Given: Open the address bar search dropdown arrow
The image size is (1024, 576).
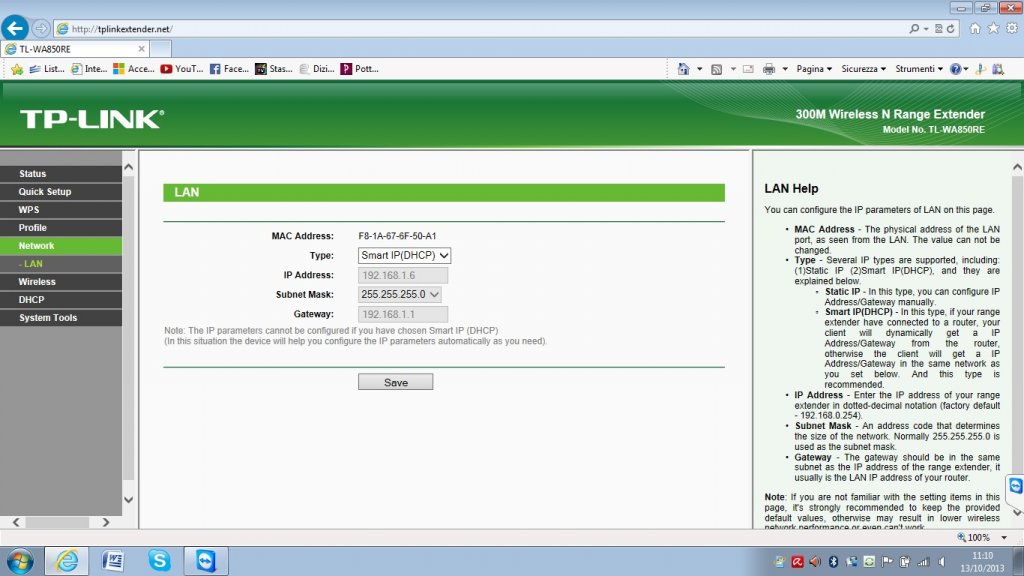Looking at the screenshot, I should pos(926,29).
